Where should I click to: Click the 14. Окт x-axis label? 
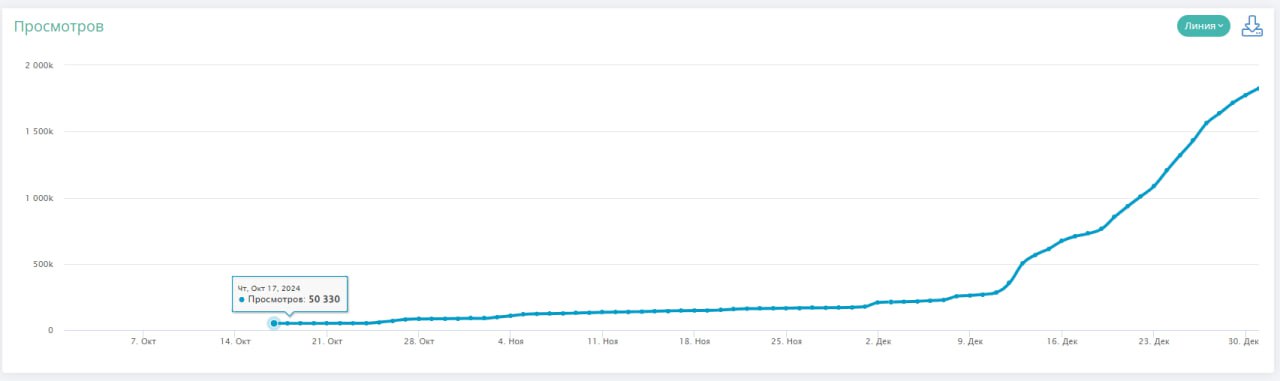235,342
